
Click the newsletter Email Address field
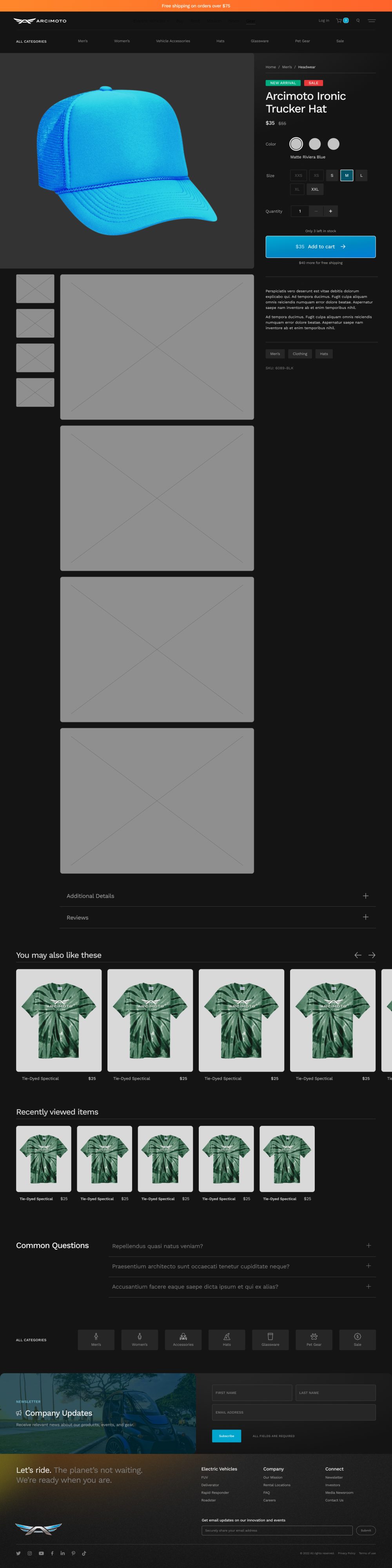pyautogui.click(x=293, y=1412)
